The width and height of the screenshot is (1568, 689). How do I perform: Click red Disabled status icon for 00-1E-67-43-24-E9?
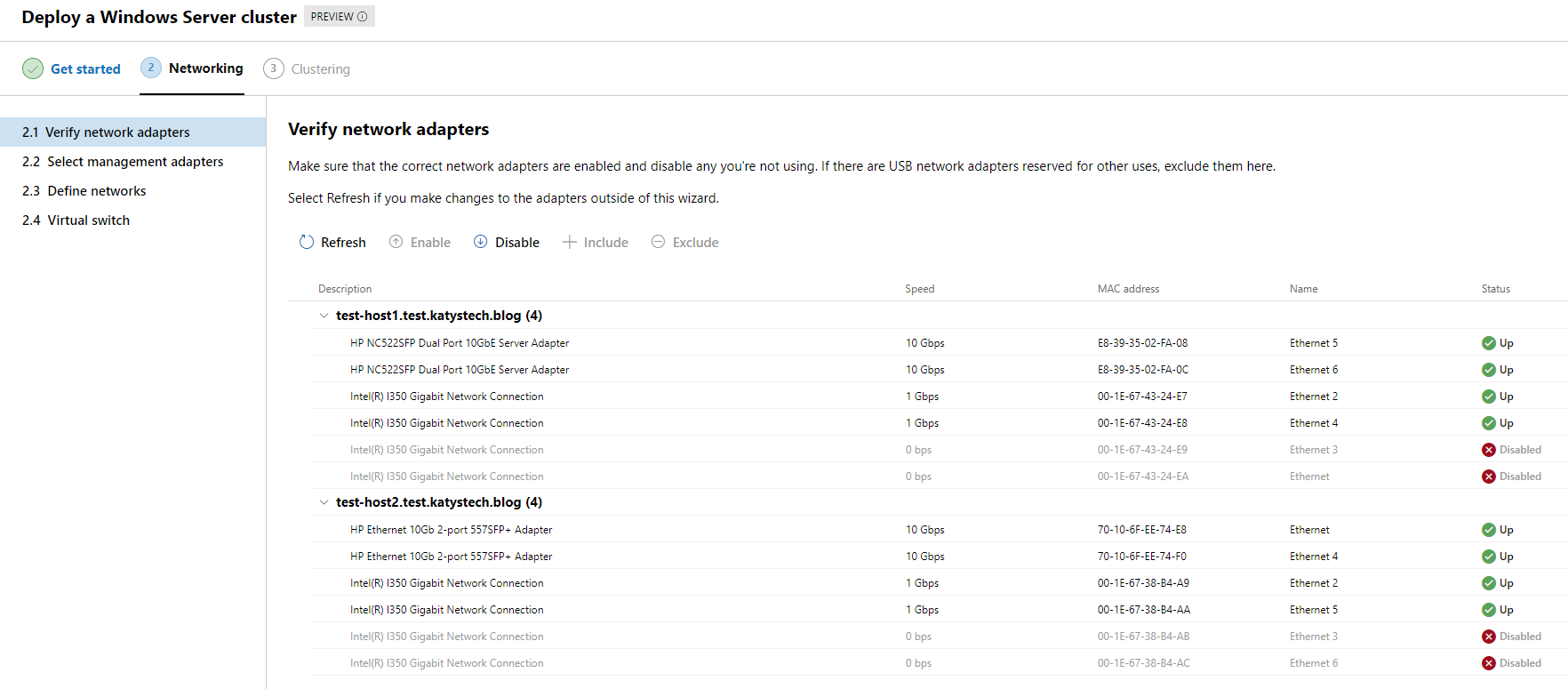(x=1488, y=450)
